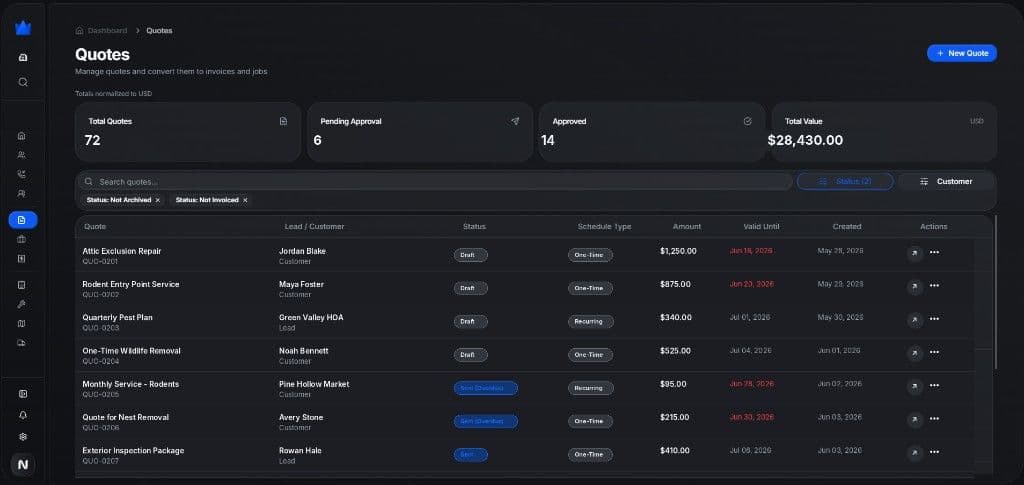The image size is (1024, 485).
Task: Open the settings gear in the sidebar
Action: [x=23, y=437]
